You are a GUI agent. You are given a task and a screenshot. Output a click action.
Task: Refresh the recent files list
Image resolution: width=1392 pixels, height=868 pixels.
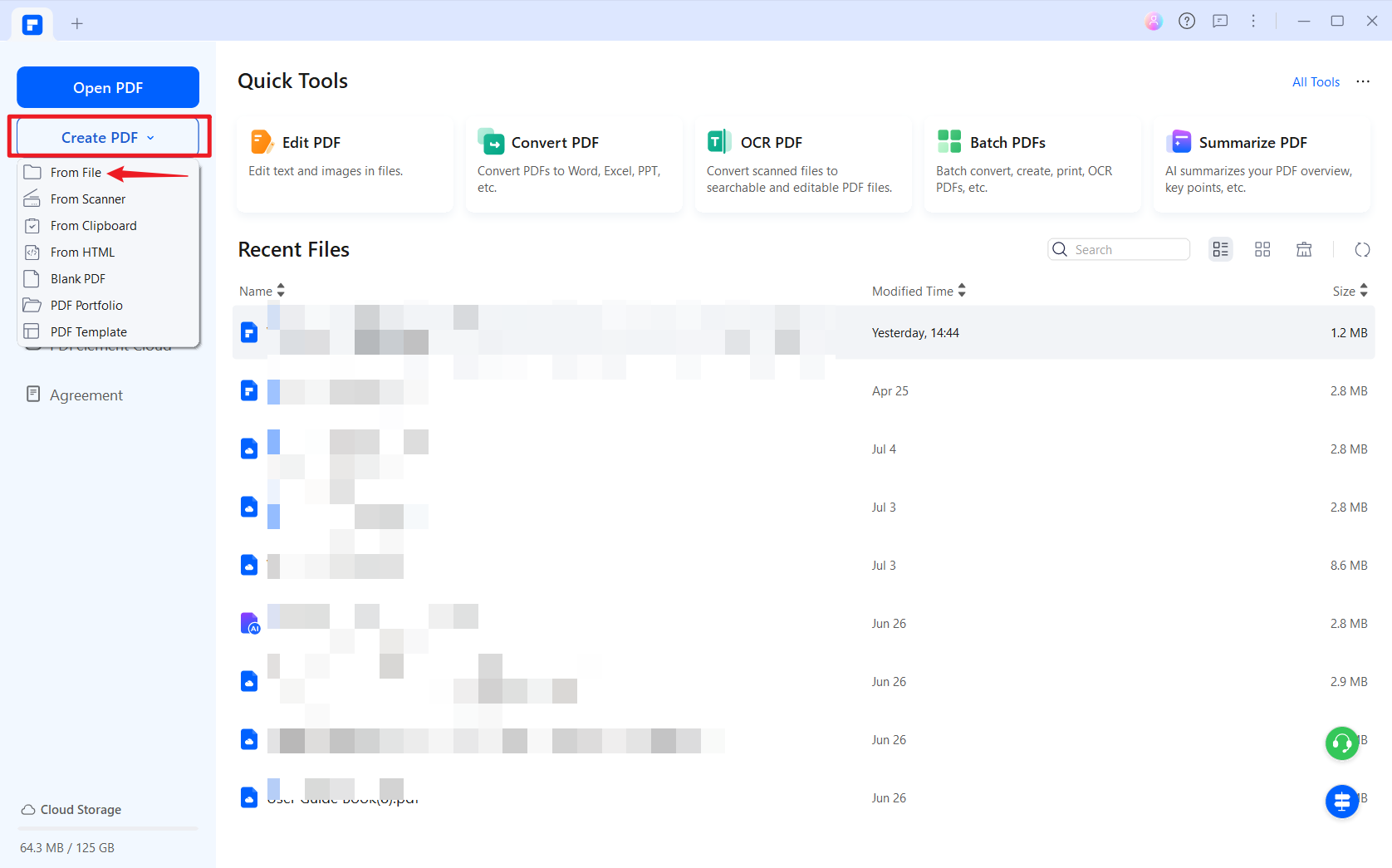[1362, 249]
